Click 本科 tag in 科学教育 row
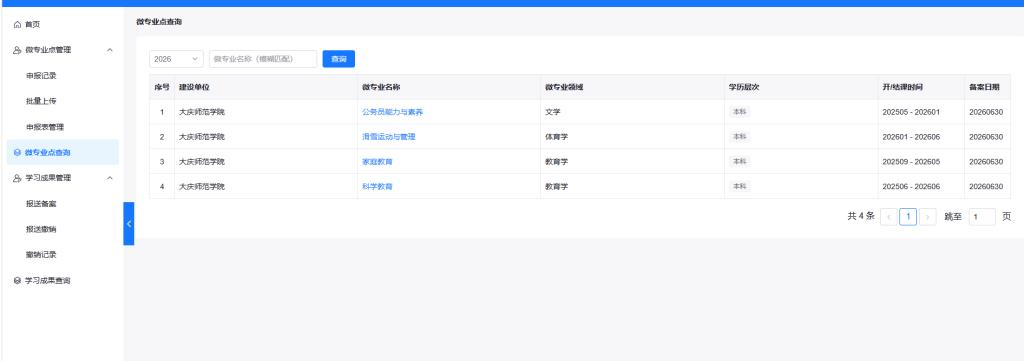This screenshot has height=361, width=1024. coord(739,187)
